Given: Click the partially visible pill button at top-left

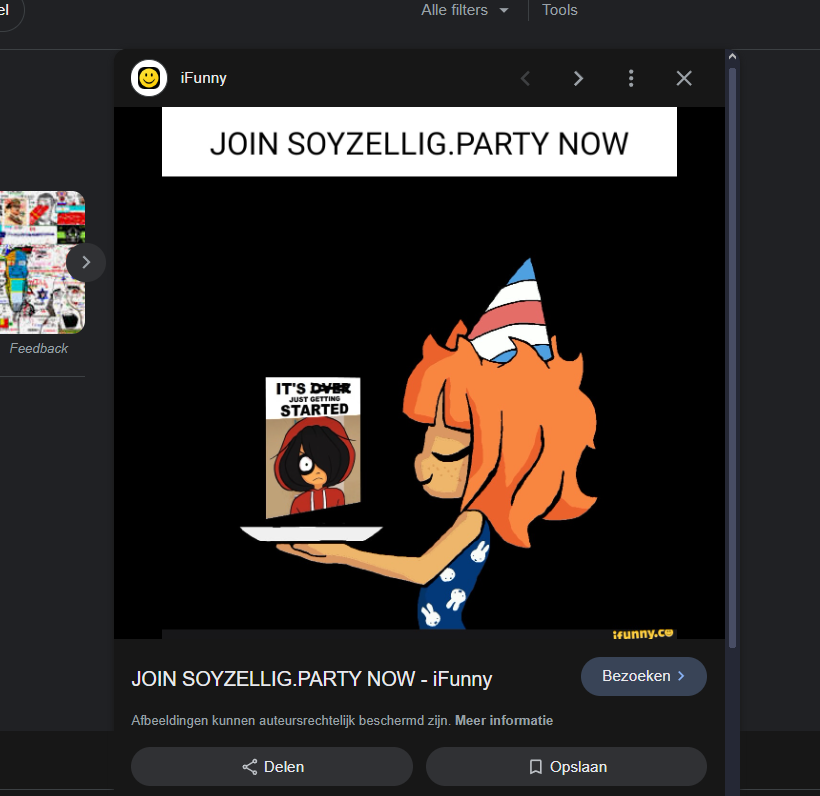Looking at the screenshot, I should pos(8,10).
